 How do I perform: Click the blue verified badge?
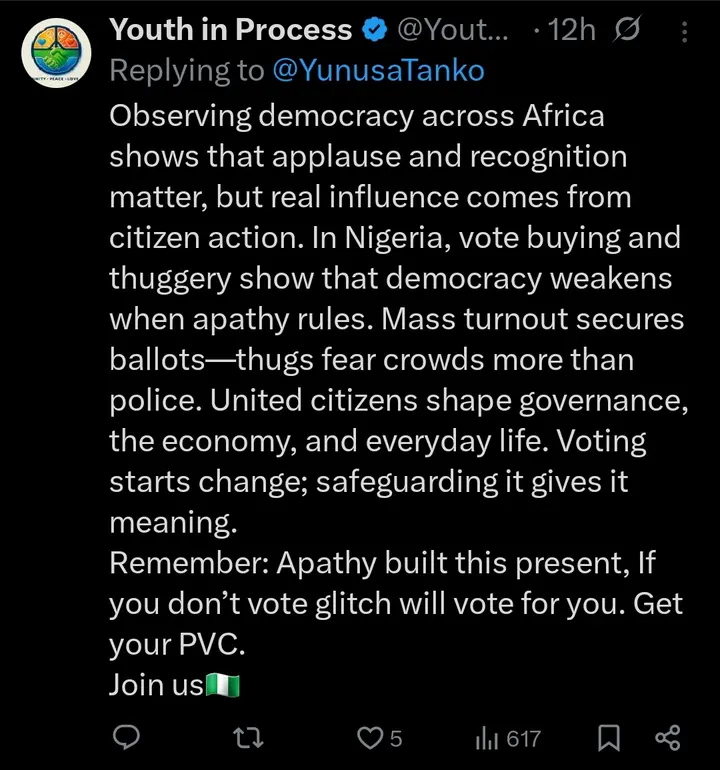[374, 31]
